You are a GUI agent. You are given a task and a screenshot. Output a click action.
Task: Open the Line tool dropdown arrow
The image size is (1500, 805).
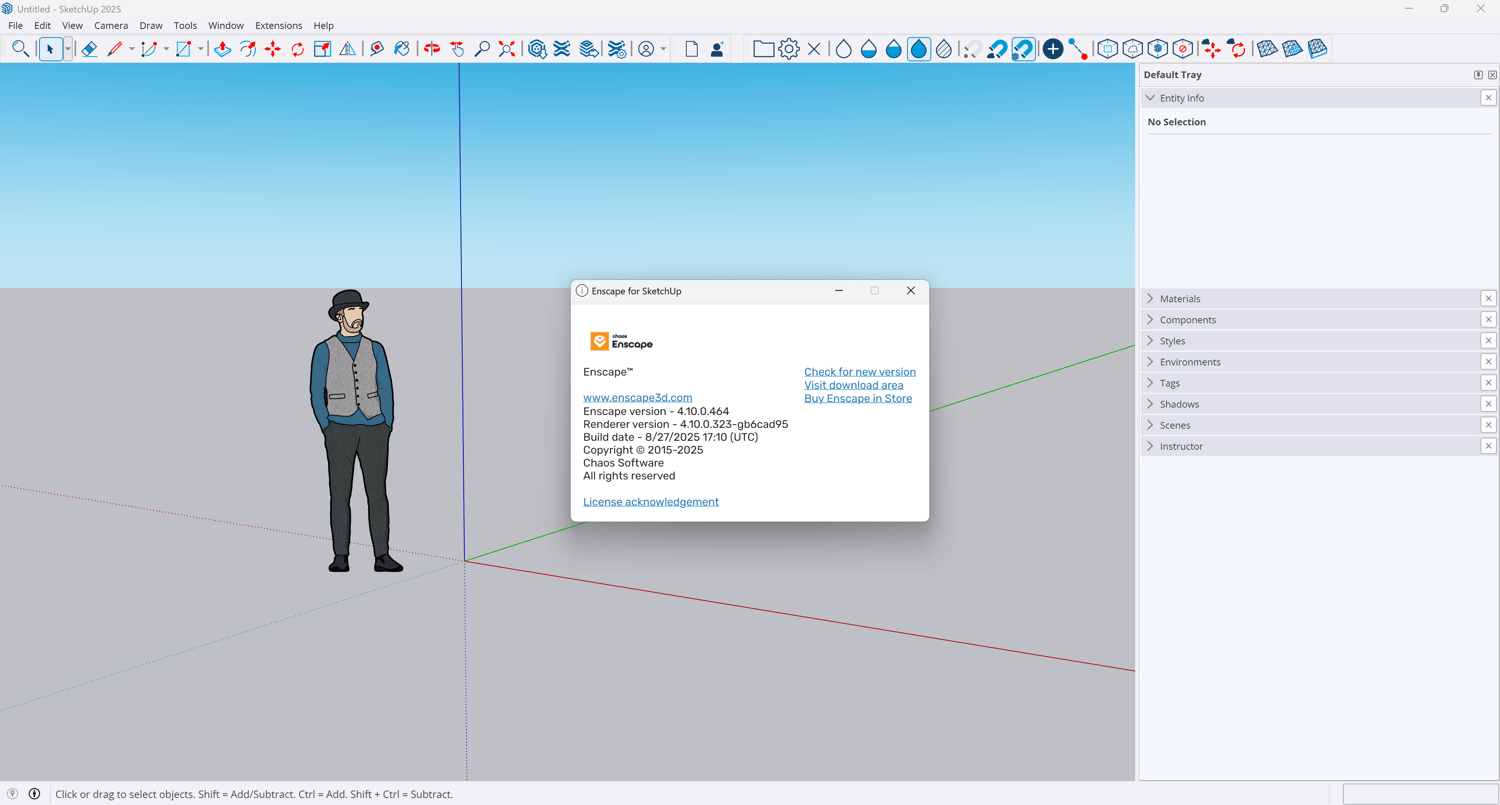tap(131, 49)
